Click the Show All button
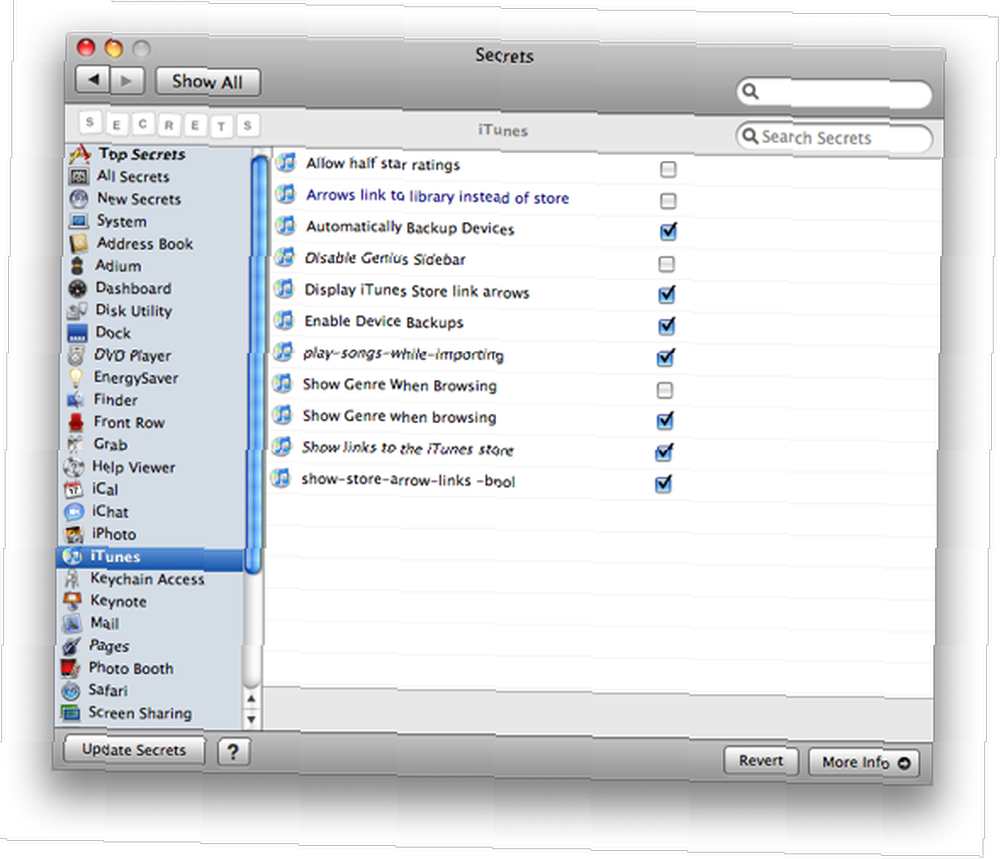 pos(207,82)
